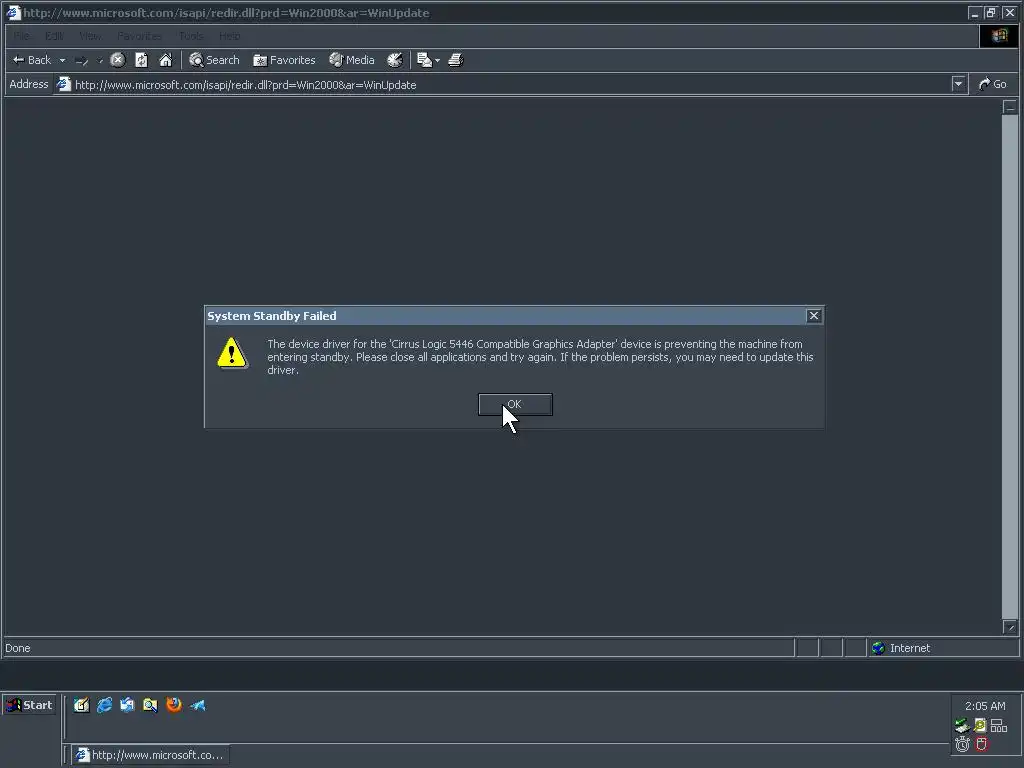Go back using the Back arrow button

pyautogui.click(x=31, y=60)
